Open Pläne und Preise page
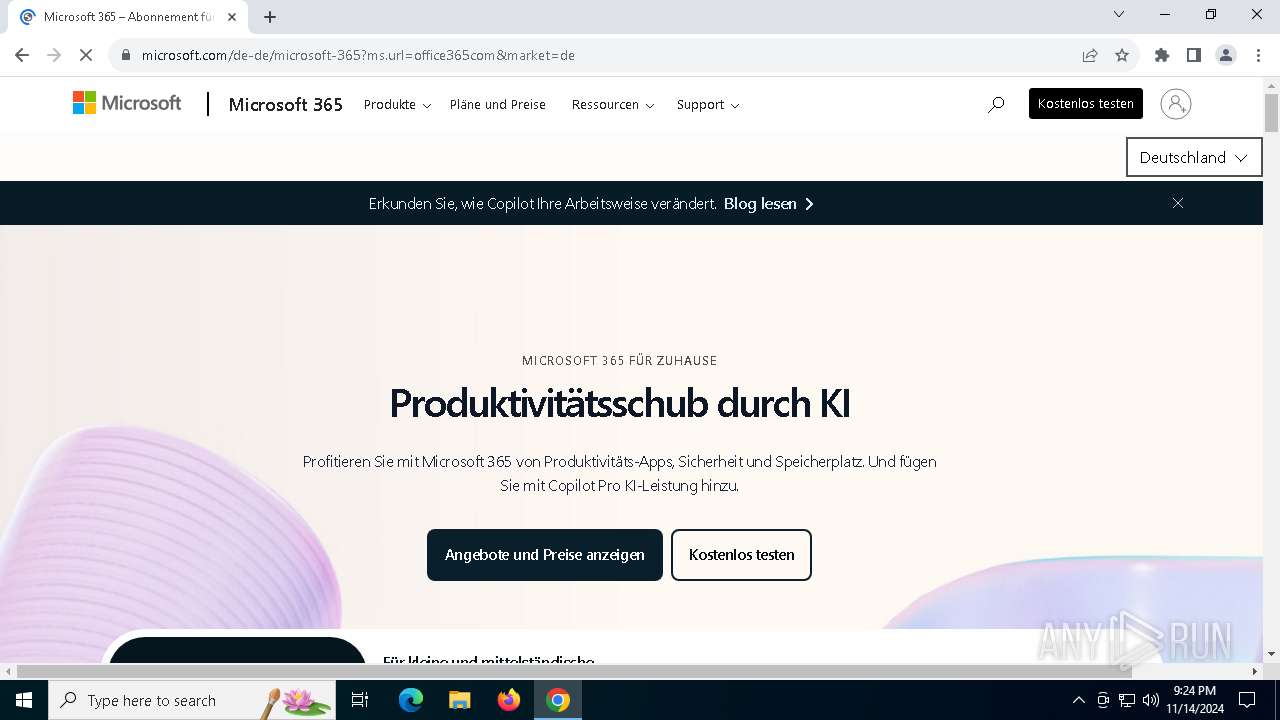This screenshot has height=720, width=1280. click(x=498, y=104)
